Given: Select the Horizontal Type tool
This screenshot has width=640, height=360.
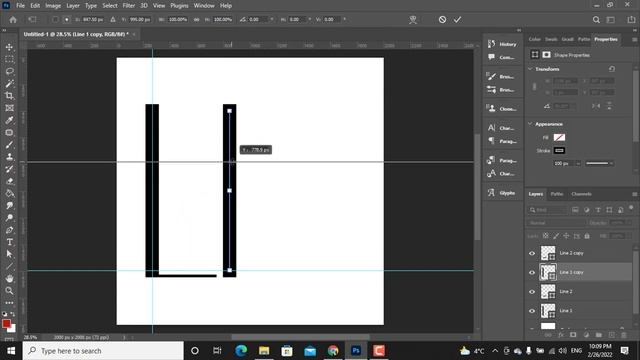Looking at the screenshot, I should pos(9,242).
